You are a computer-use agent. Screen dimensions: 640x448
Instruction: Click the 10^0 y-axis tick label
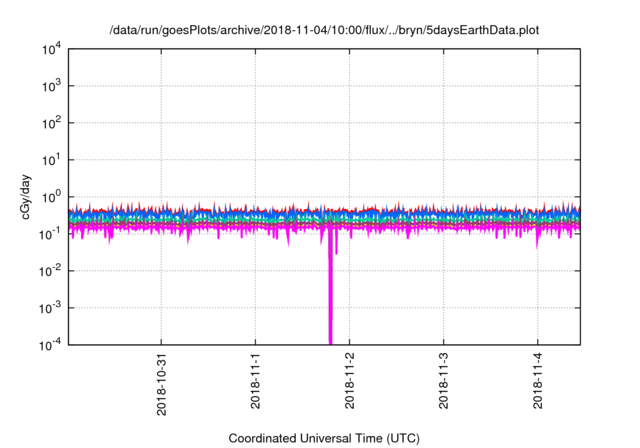(x=51, y=197)
